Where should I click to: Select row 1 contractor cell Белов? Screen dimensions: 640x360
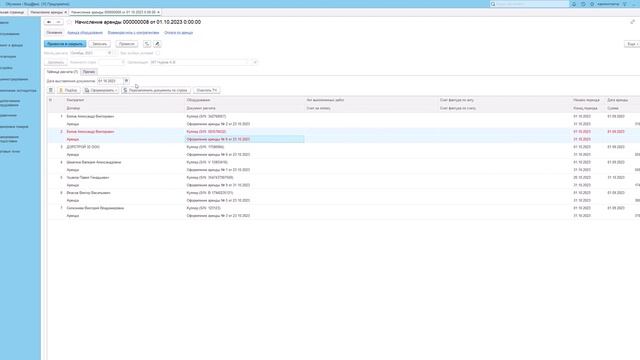pos(90,116)
